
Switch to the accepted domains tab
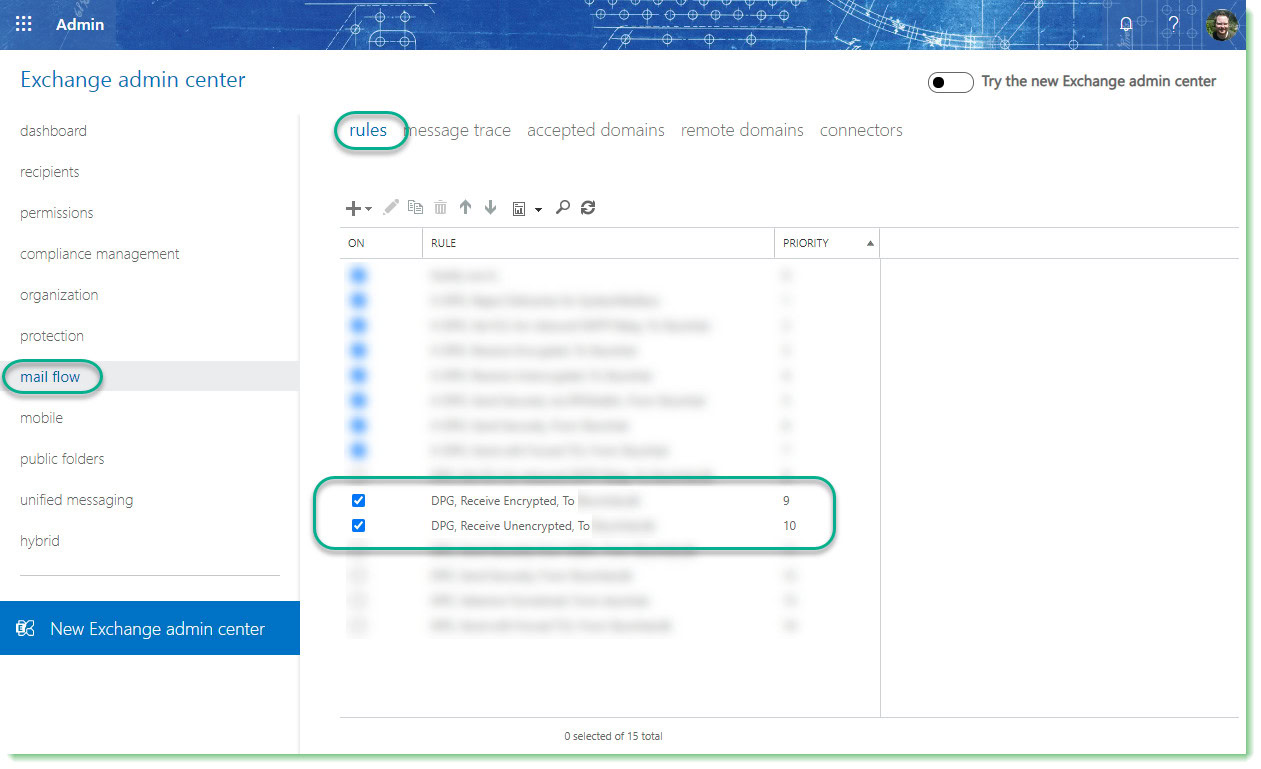596,130
